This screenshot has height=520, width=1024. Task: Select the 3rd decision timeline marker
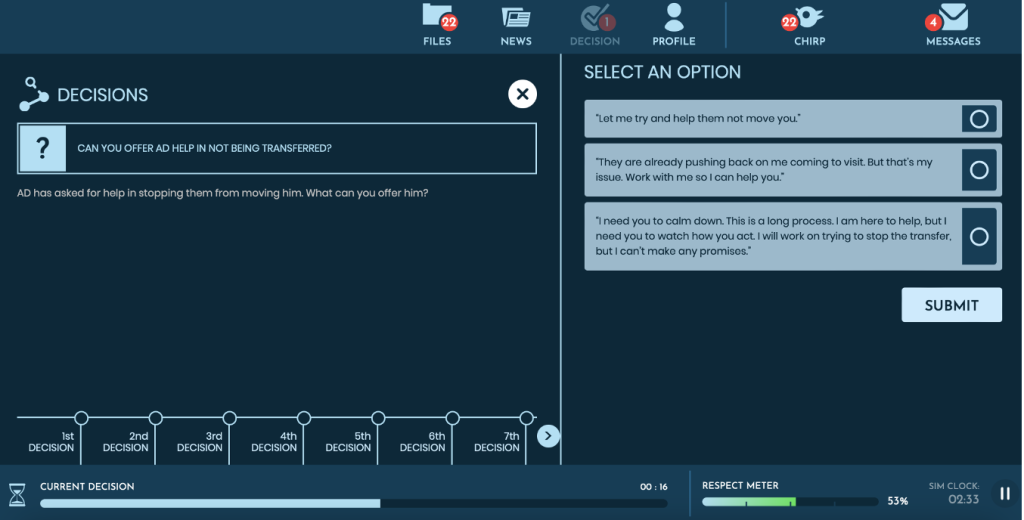(229, 418)
